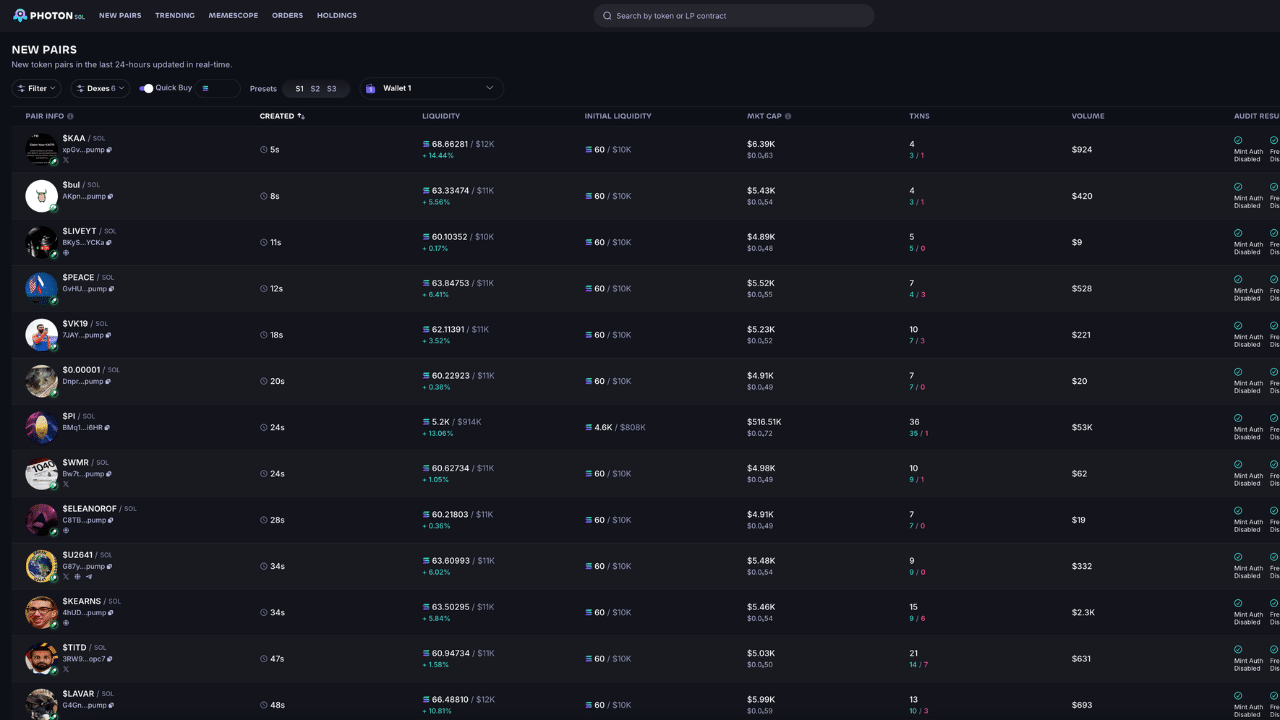
Task: Expand the Dexes dropdown
Action: tap(100, 89)
